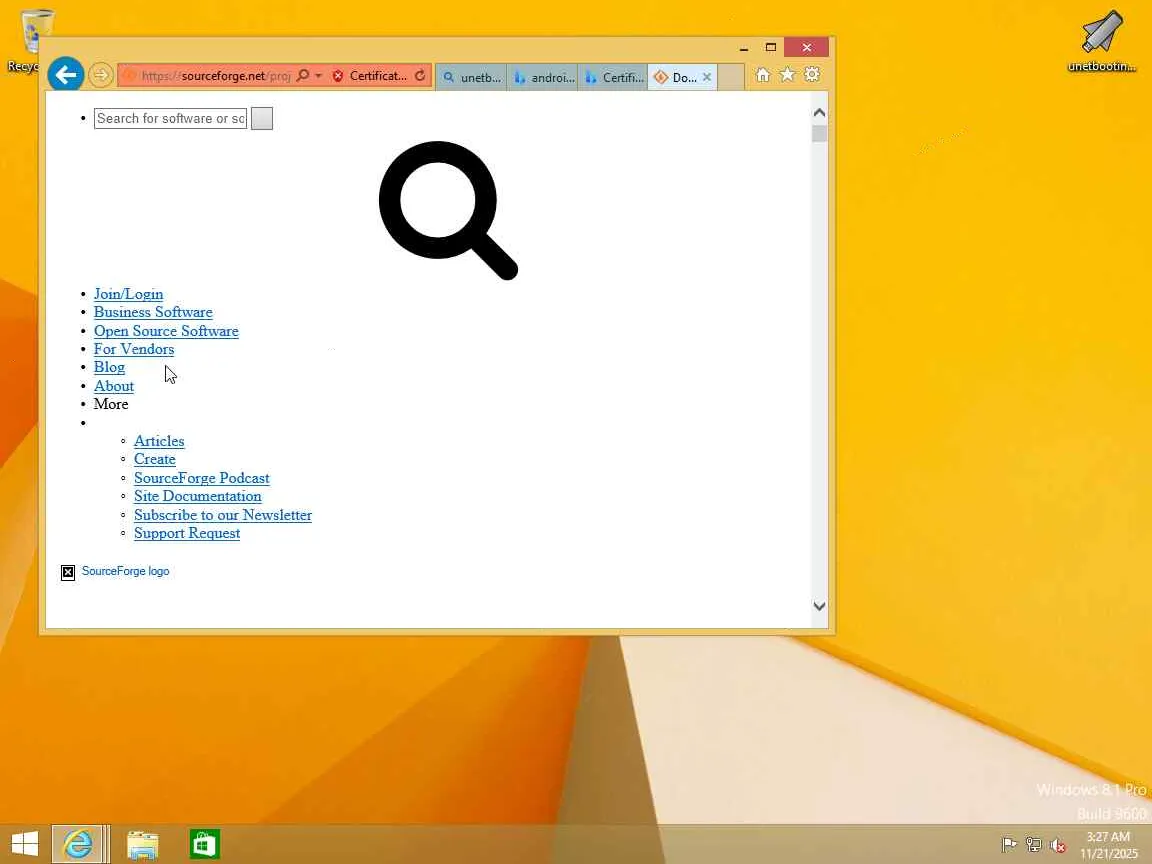The width and height of the screenshot is (1152, 864).
Task: Click the network tray icon
Action: click(x=1034, y=845)
